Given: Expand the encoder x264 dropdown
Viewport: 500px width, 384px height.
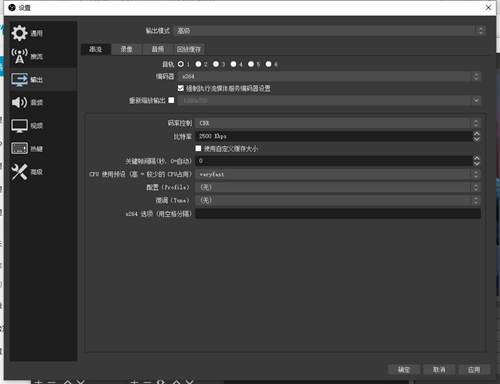Looking at the screenshot, I should (x=330, y=76).
